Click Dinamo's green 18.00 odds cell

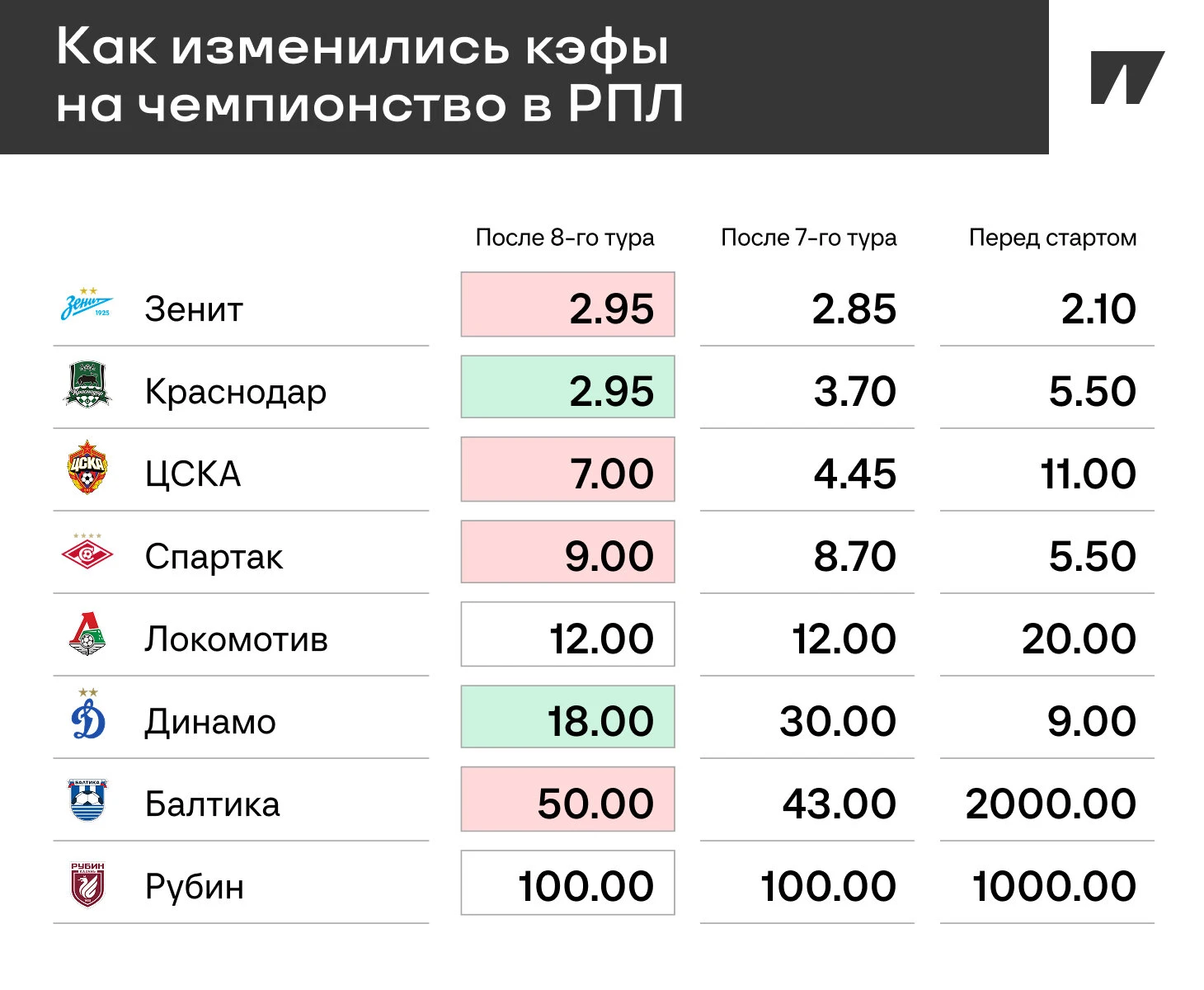[567, 717]
